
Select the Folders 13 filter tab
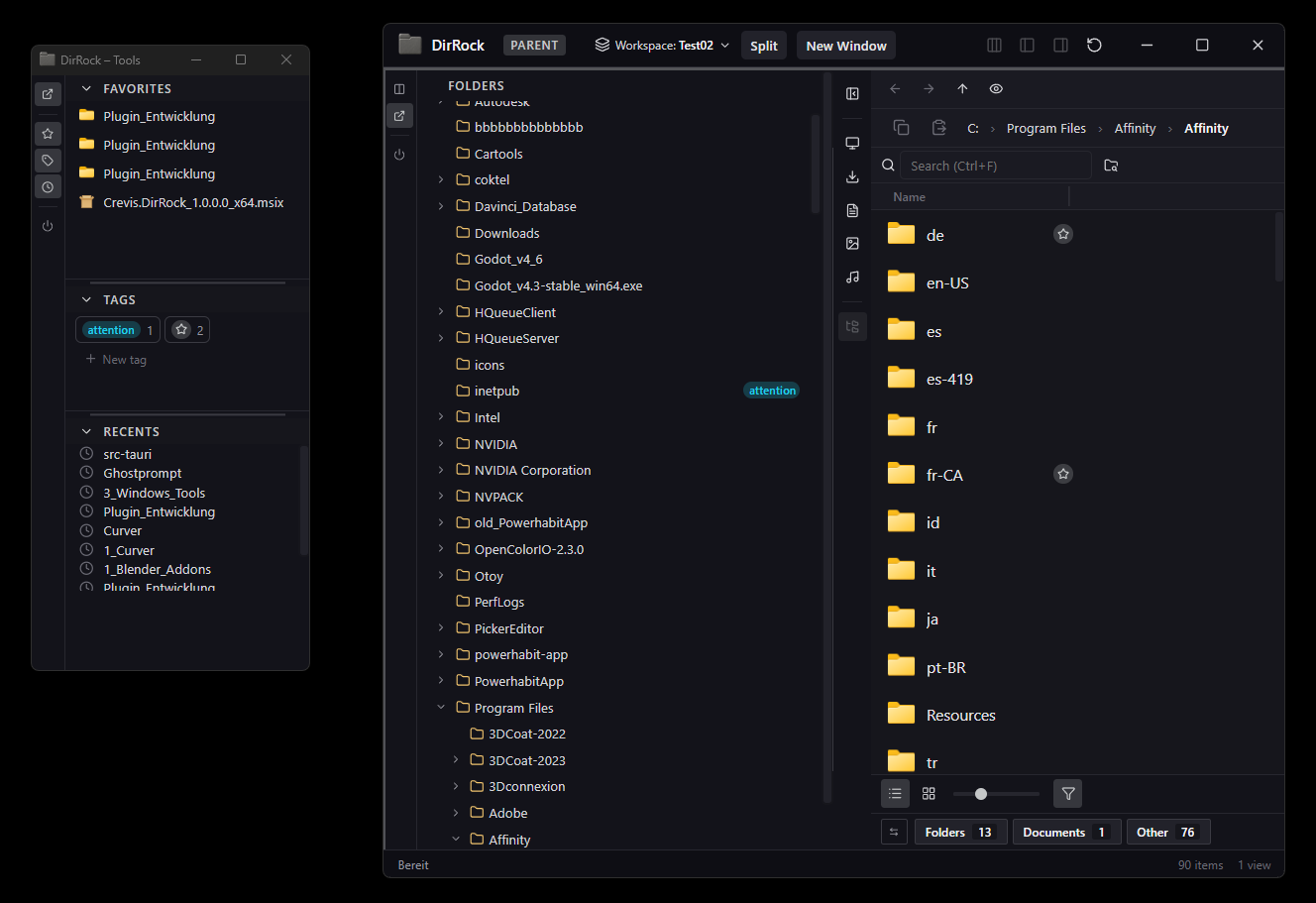(958, 833)
